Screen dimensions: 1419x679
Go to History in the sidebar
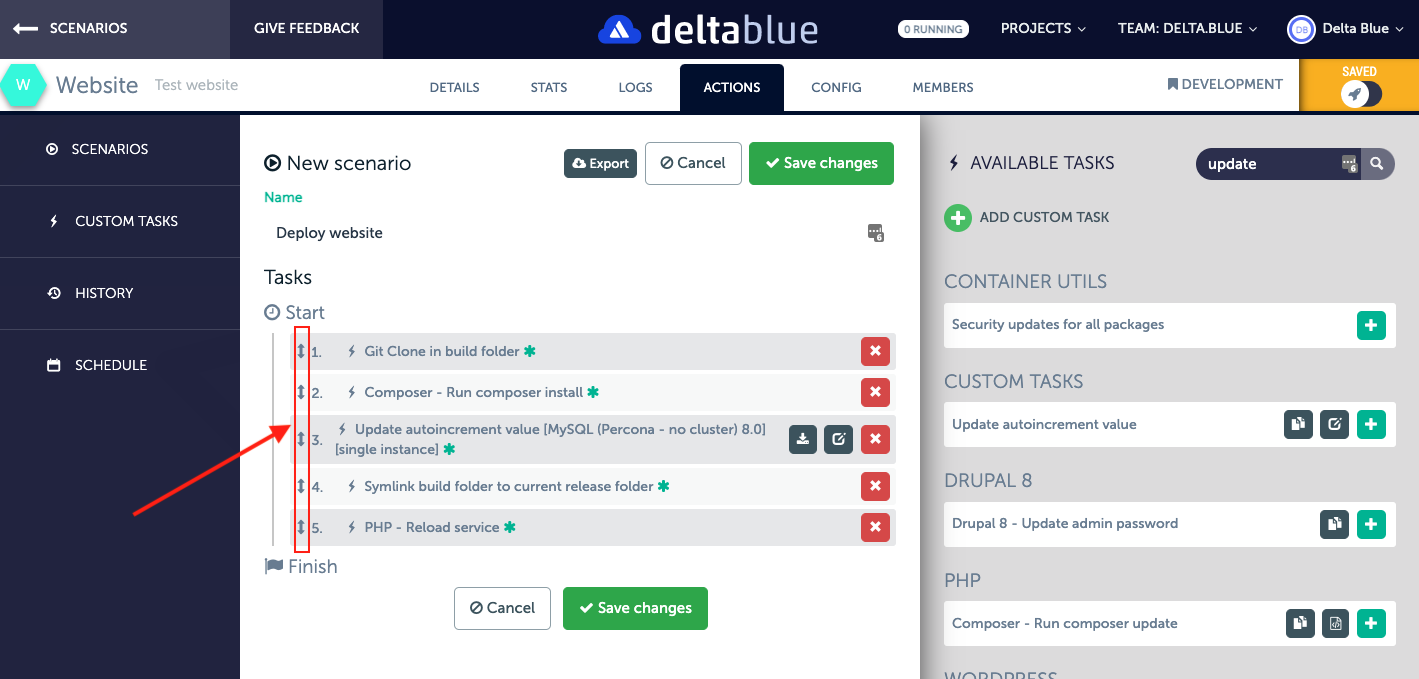pyautogui.click(x=104, y=293)
